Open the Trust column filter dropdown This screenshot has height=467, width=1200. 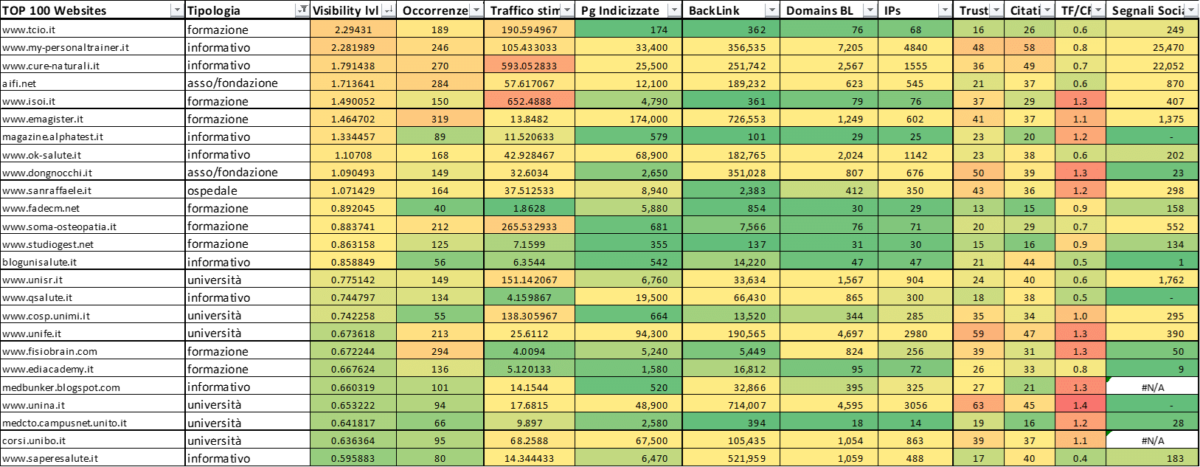pyautogui.click(x=997, y=10)
